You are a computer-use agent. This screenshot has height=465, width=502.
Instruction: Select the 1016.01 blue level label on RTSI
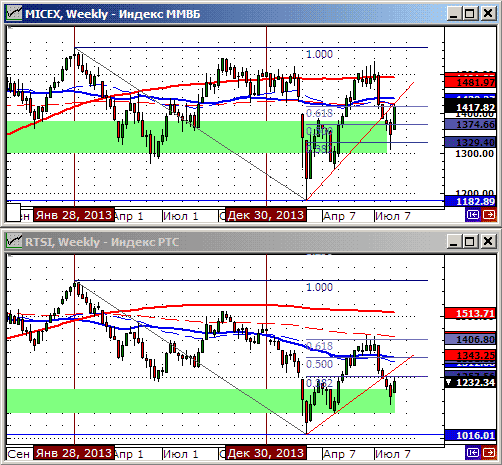click(471, 435)
